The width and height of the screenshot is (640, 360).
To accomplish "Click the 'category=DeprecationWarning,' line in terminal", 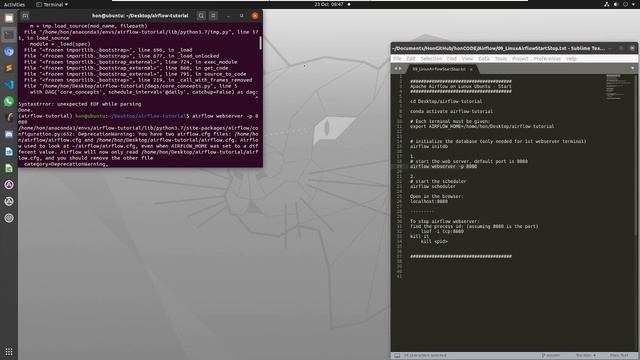I will [x=66, y=164].
